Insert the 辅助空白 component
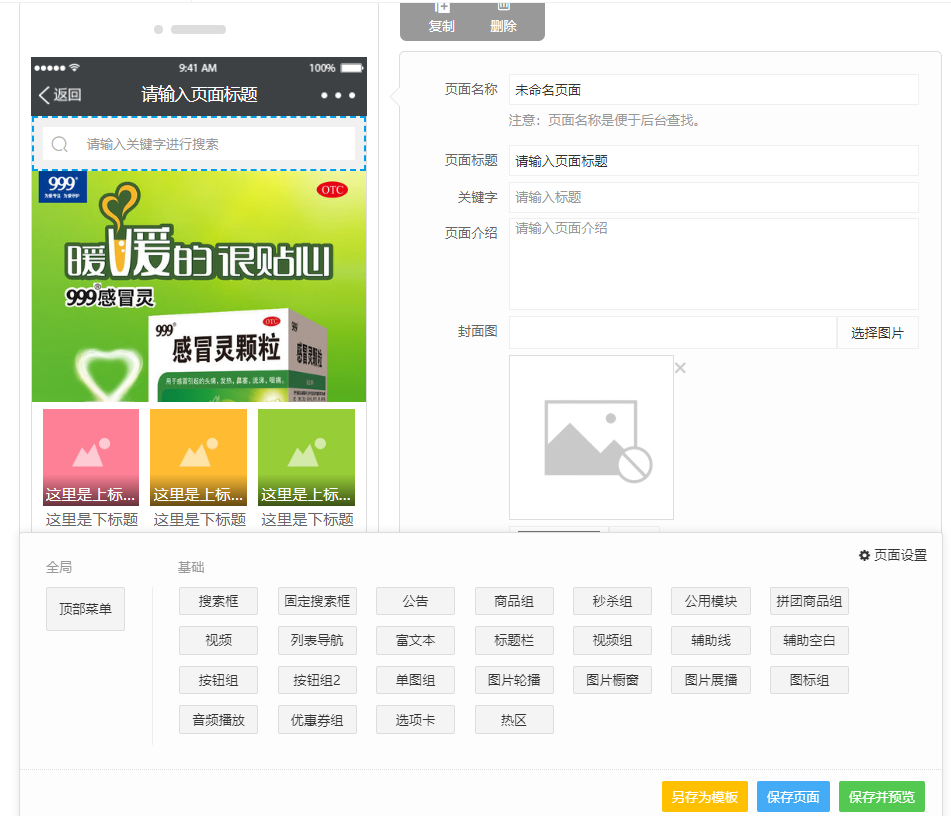Image resolution: width=951 pixels, height=816 pixels. [x=809, y=641]
